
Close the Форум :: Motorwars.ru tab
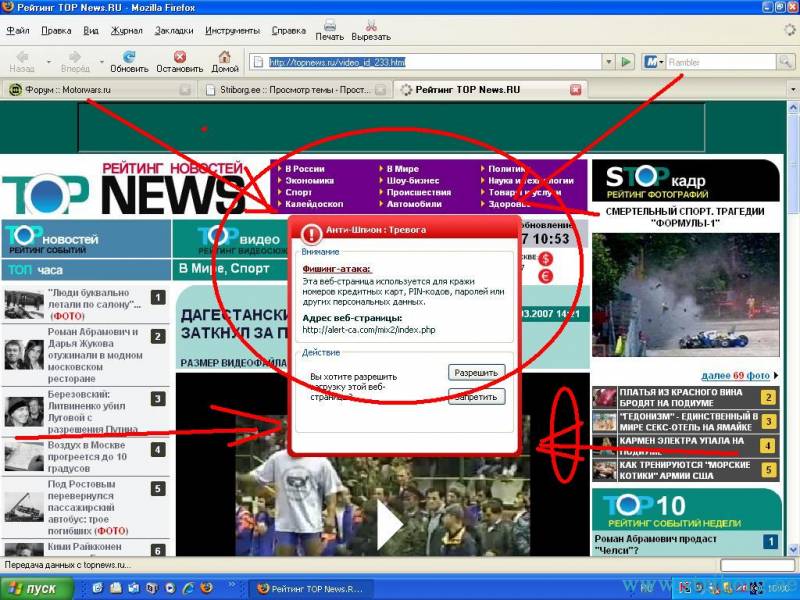coord(185,90)
